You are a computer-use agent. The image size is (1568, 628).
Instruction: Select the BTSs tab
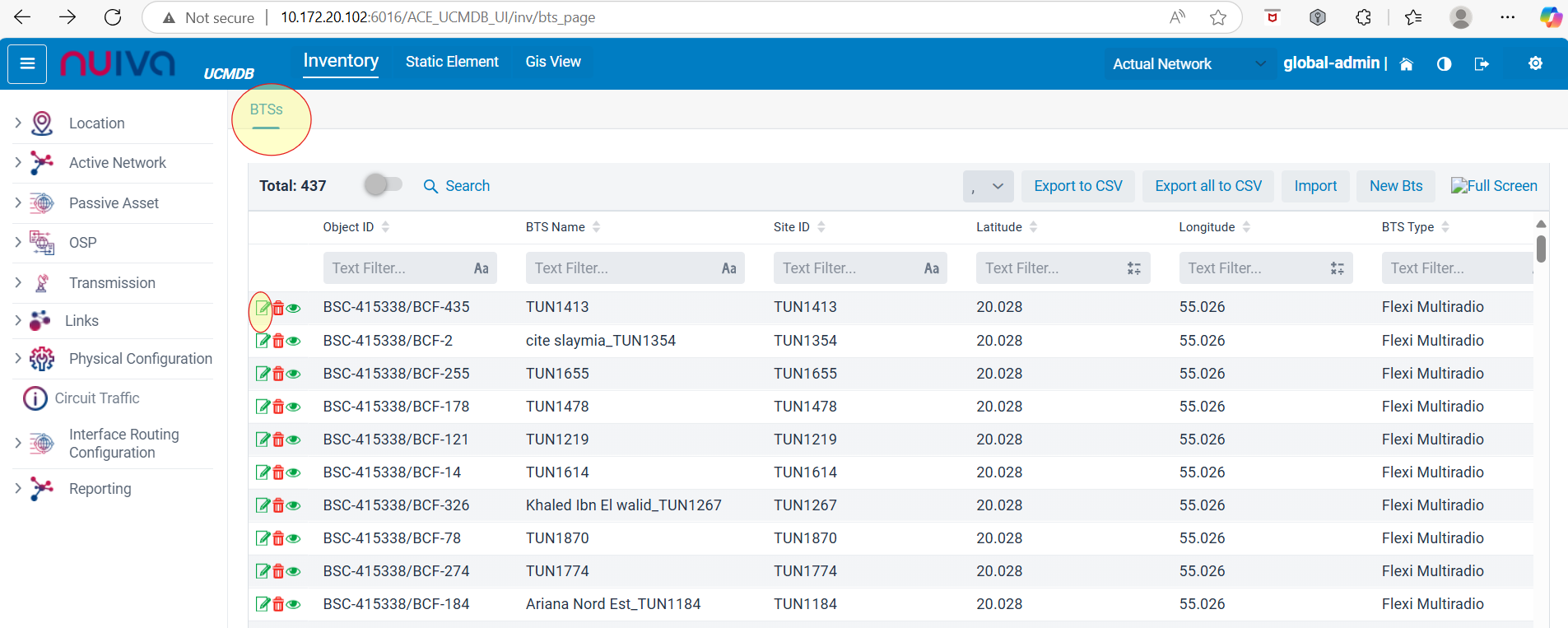click(266, 109)
